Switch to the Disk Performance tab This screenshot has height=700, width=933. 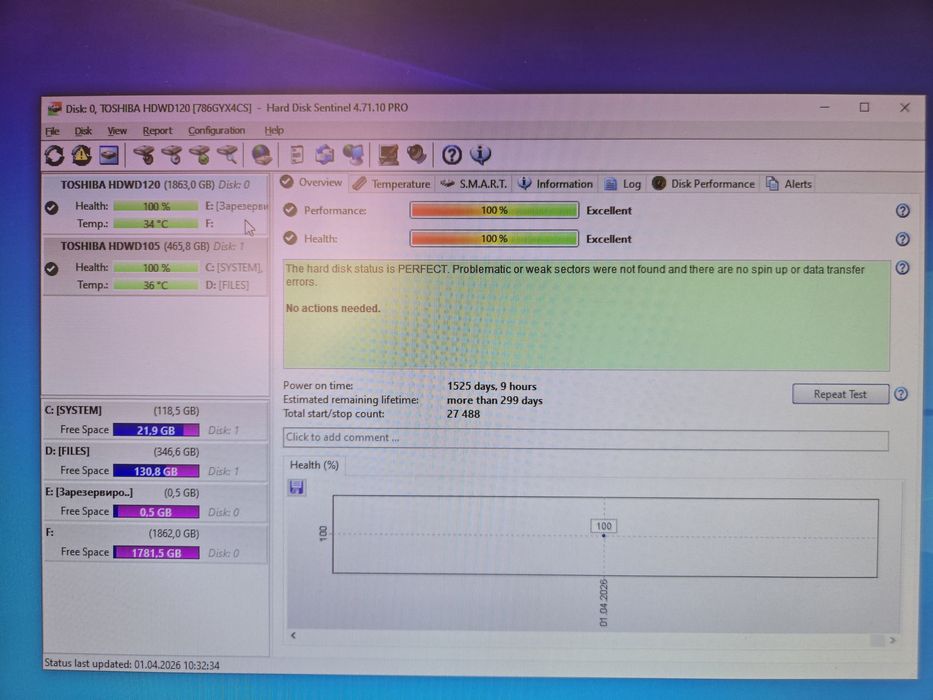(x=703, y=184)
